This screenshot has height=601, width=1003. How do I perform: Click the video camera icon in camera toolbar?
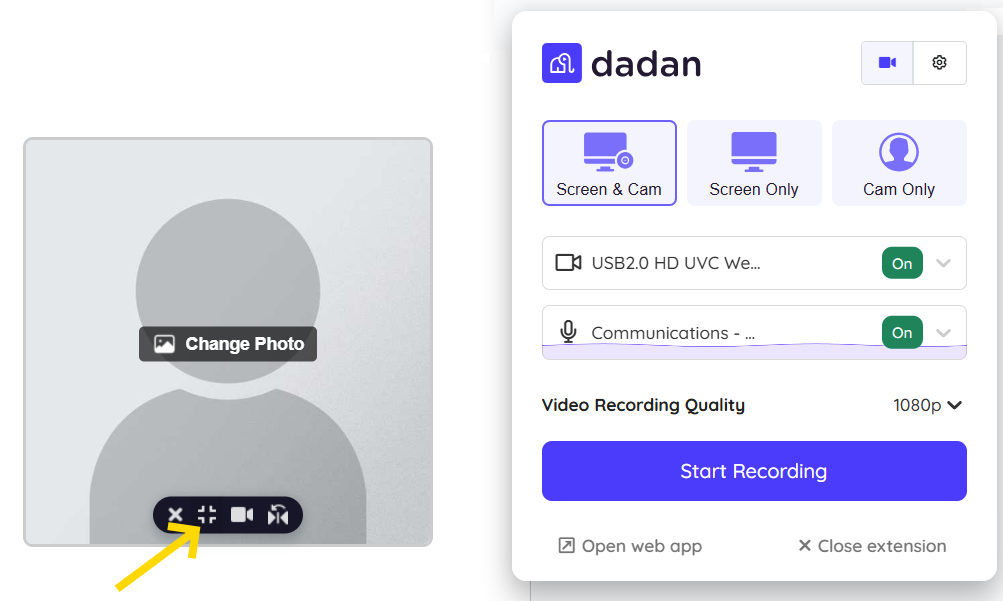pos(242,515)
